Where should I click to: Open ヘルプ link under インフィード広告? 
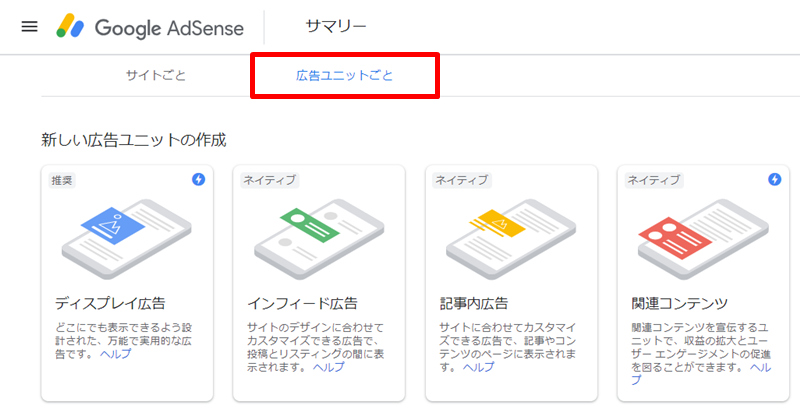point(328,368)
